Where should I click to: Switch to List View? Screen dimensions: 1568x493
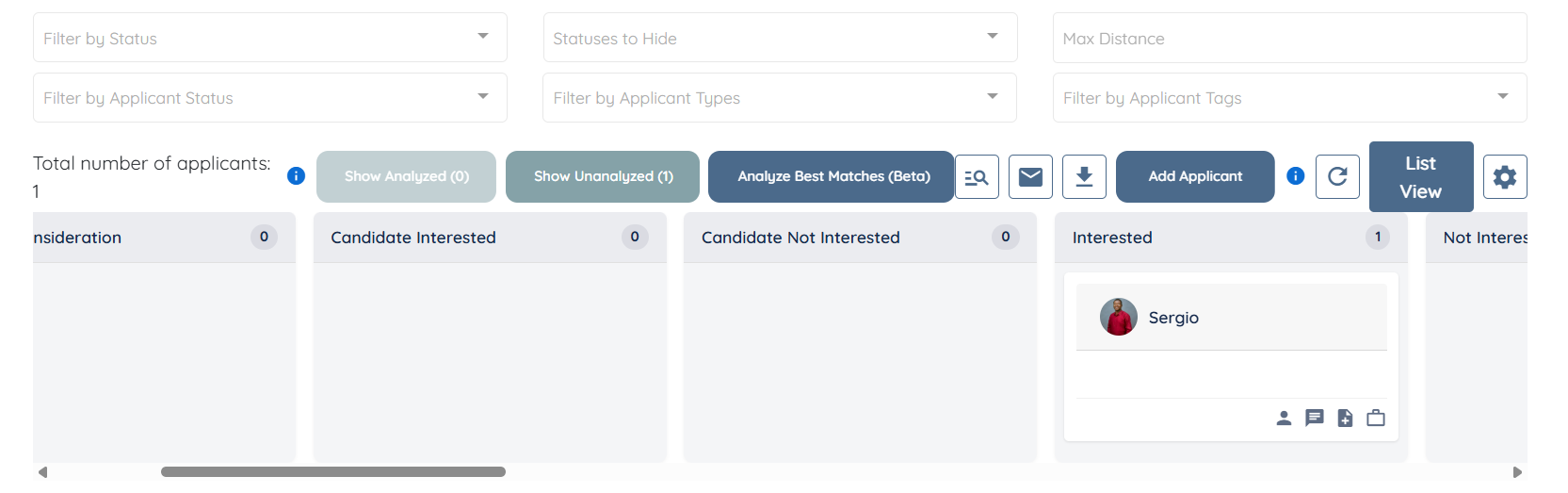[1420, 177]
